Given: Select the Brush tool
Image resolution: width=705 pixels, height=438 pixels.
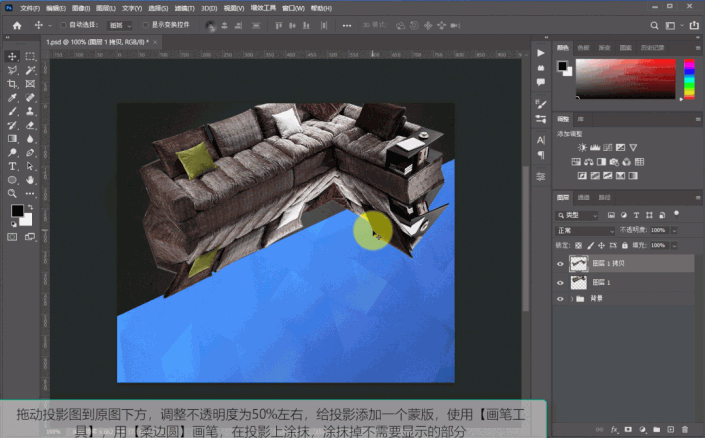Looking at the screenshot, I should tap(12, 112).
